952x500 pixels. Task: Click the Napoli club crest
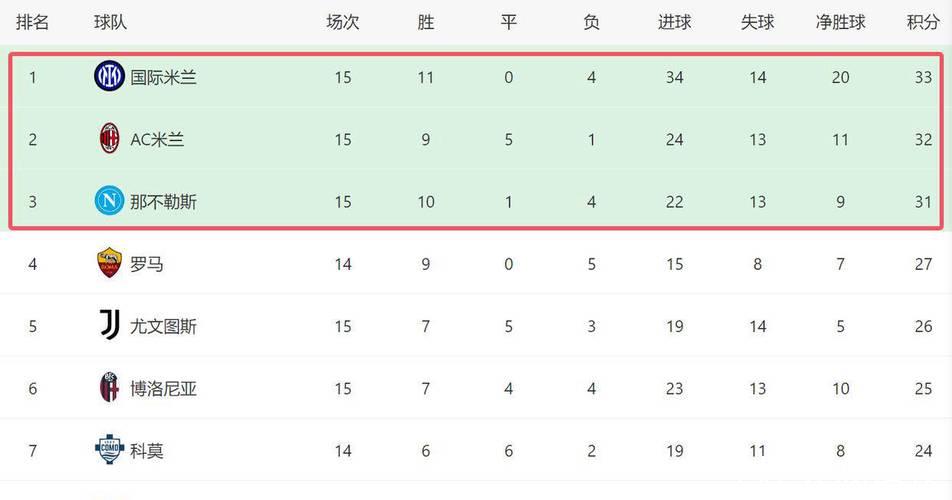[x=109, y=202]
